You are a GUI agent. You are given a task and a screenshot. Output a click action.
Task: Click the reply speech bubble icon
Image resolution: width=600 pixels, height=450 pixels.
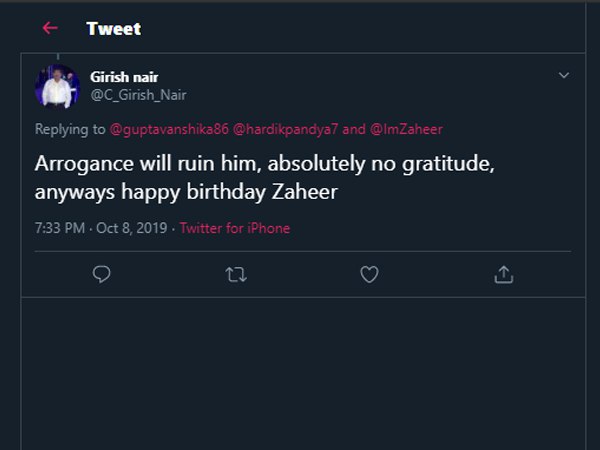coord(101,273)
